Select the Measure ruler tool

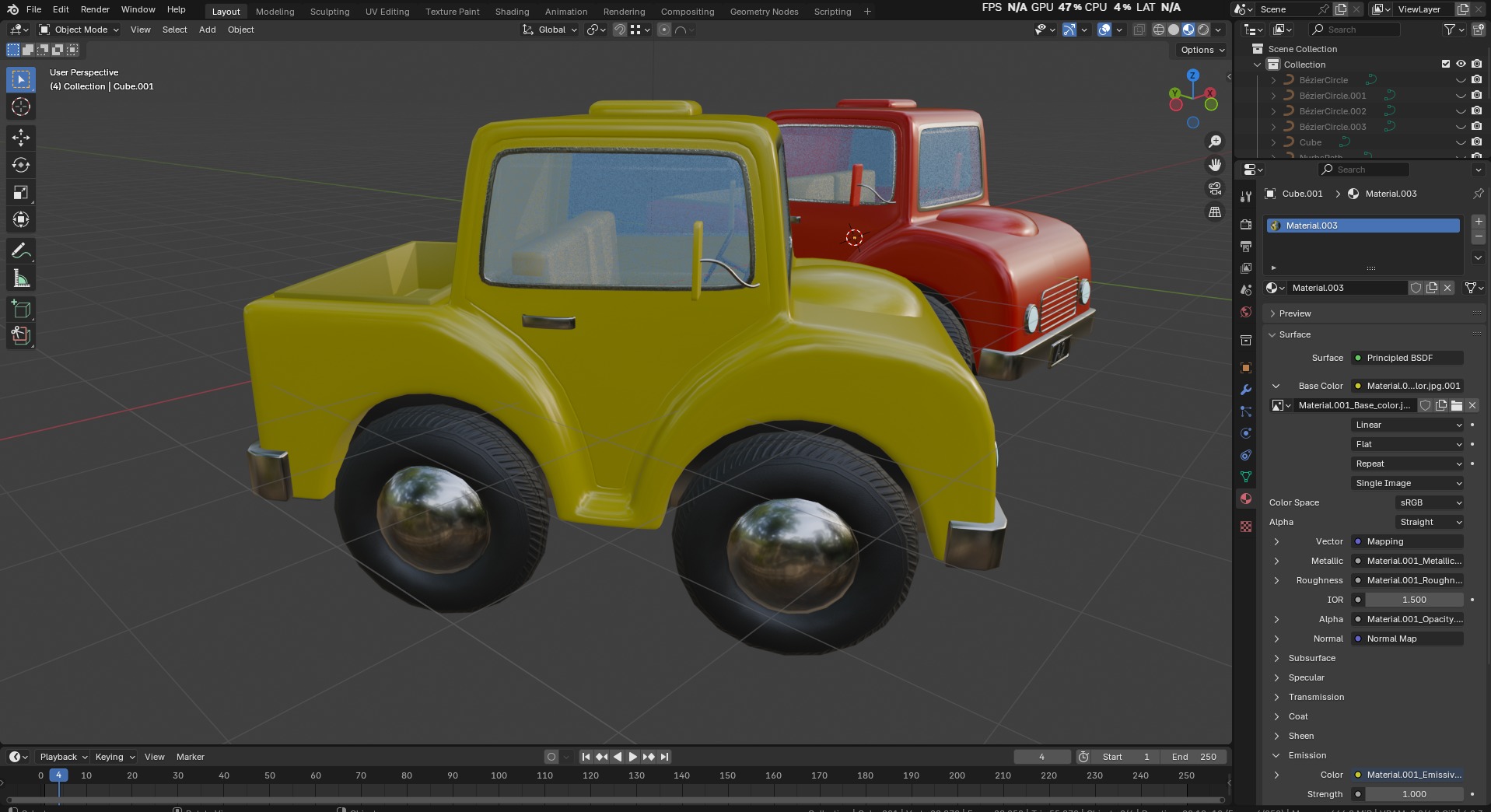(x=21, y=278)
